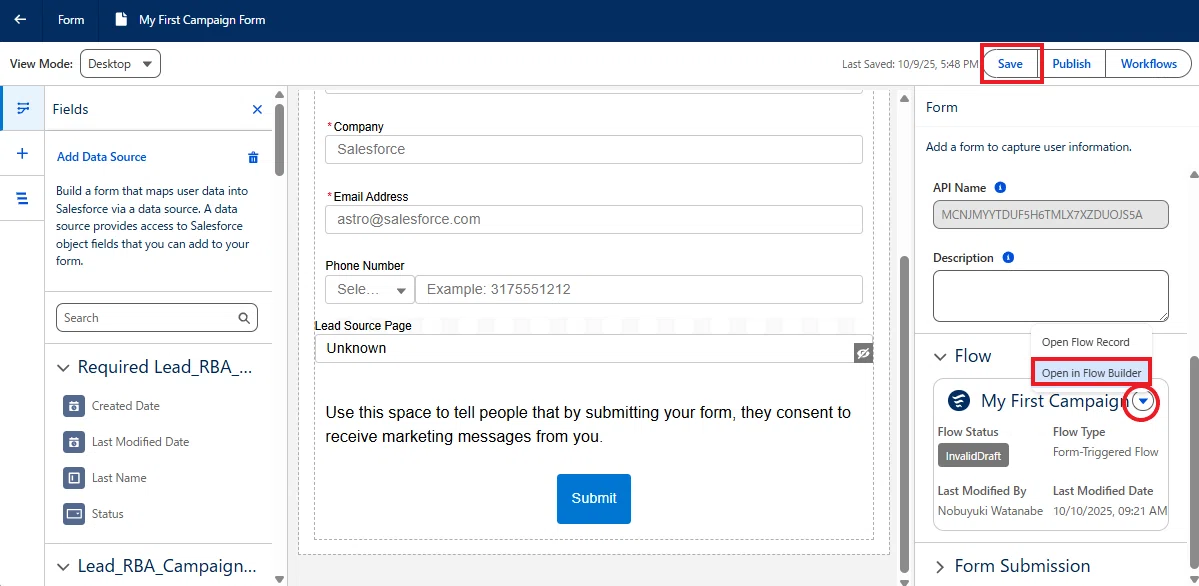Image resolution: width=1199 pixels, height=586 pixels.
Task: Click the Last Modified Date field icon
Action: point(73,441)
